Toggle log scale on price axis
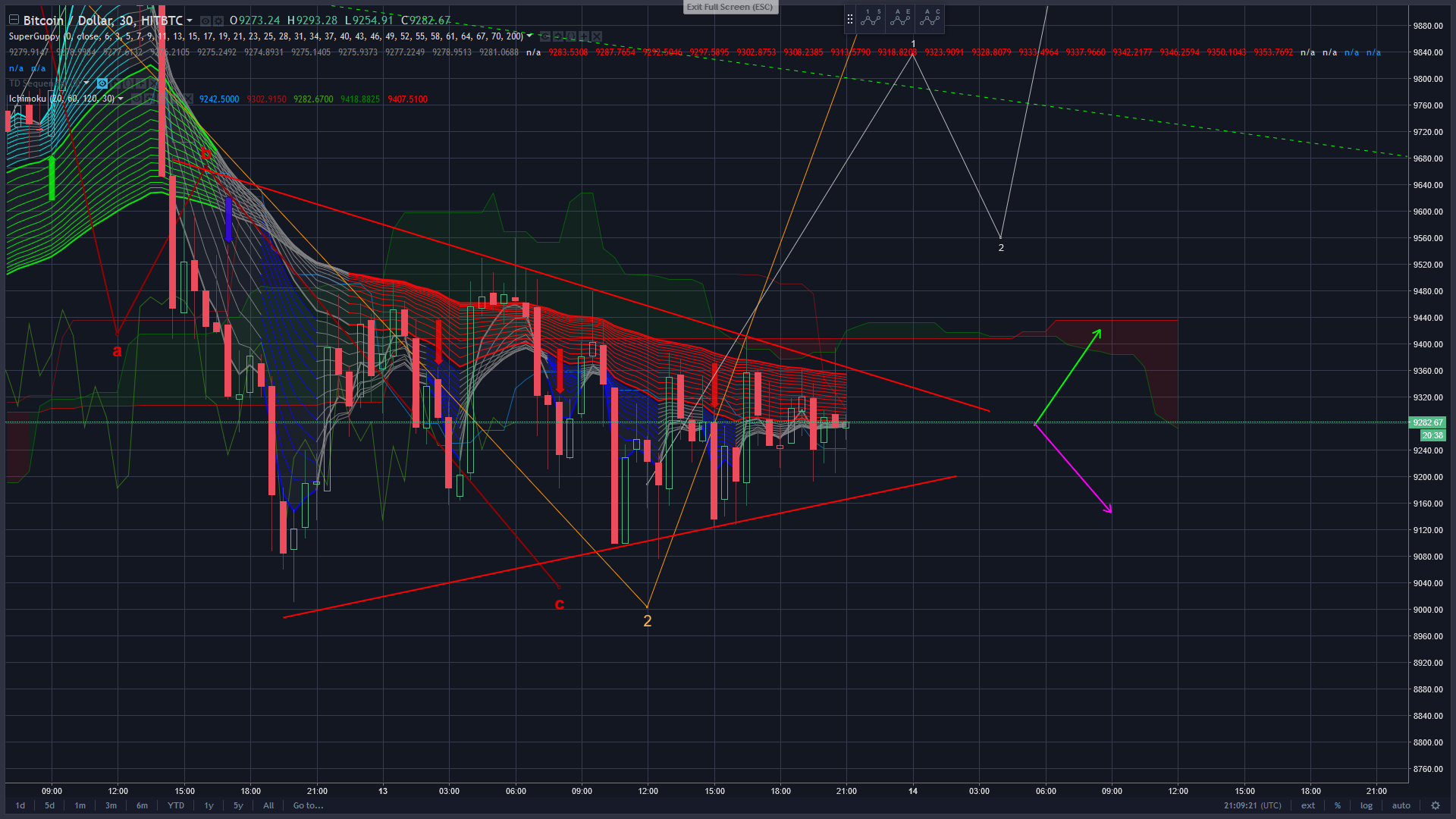Image resolution: width=1456 pixels, height=819 pixels. pos(1366,805)
